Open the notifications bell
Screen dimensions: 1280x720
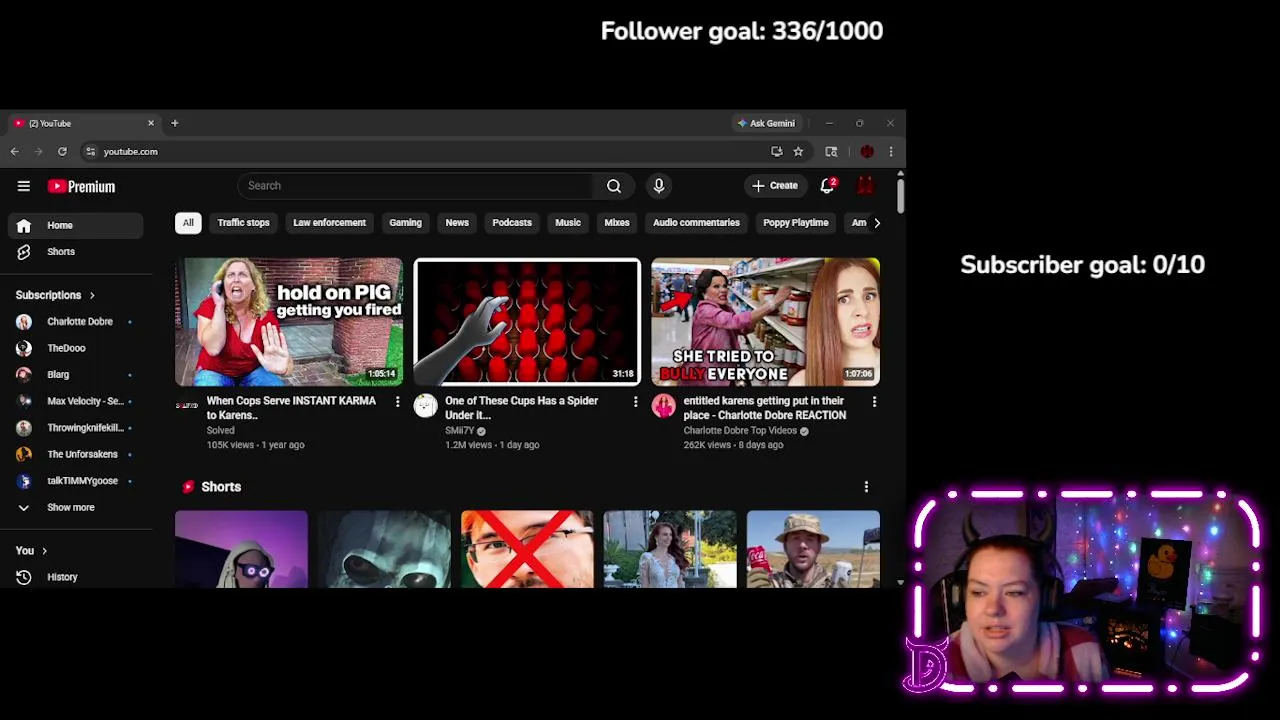tap(828, 186)
